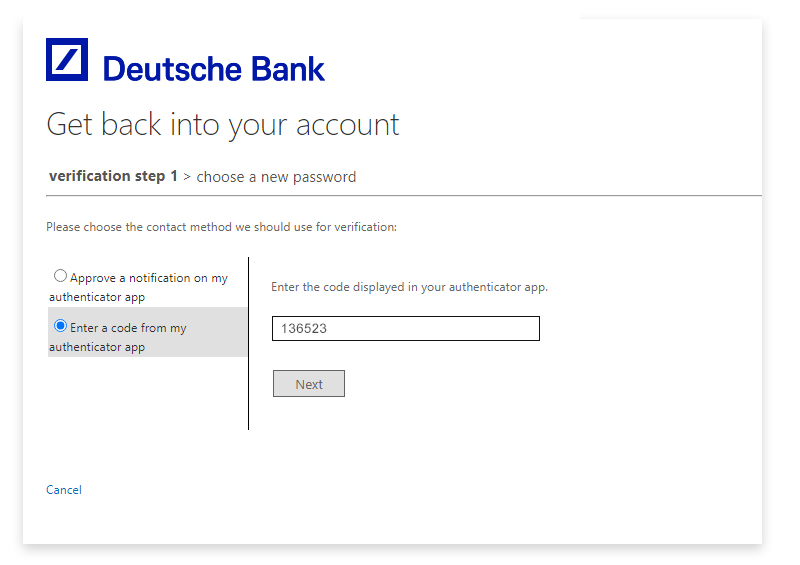Screen dimensions: 800x565
Task: Click the Deutsche Bank wordmark text
Action: coord(214,69)
